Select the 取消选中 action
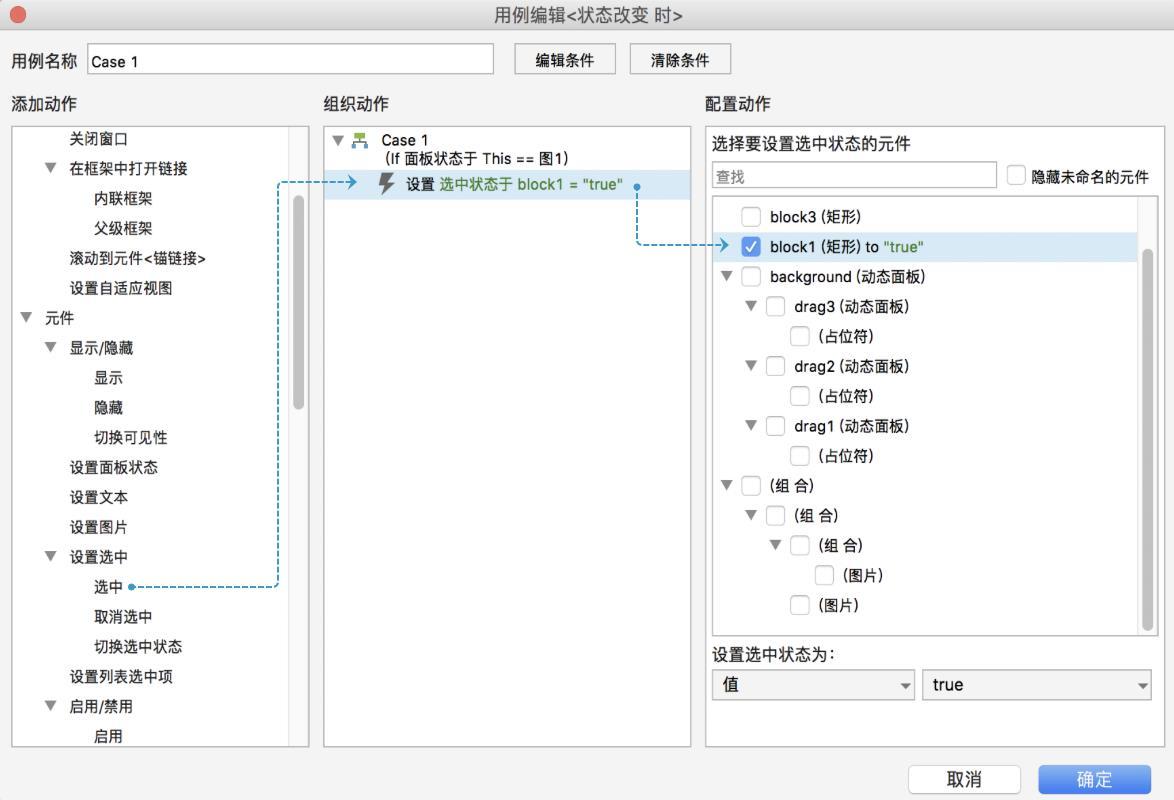 pyautogui.click(x=123, y=616)
